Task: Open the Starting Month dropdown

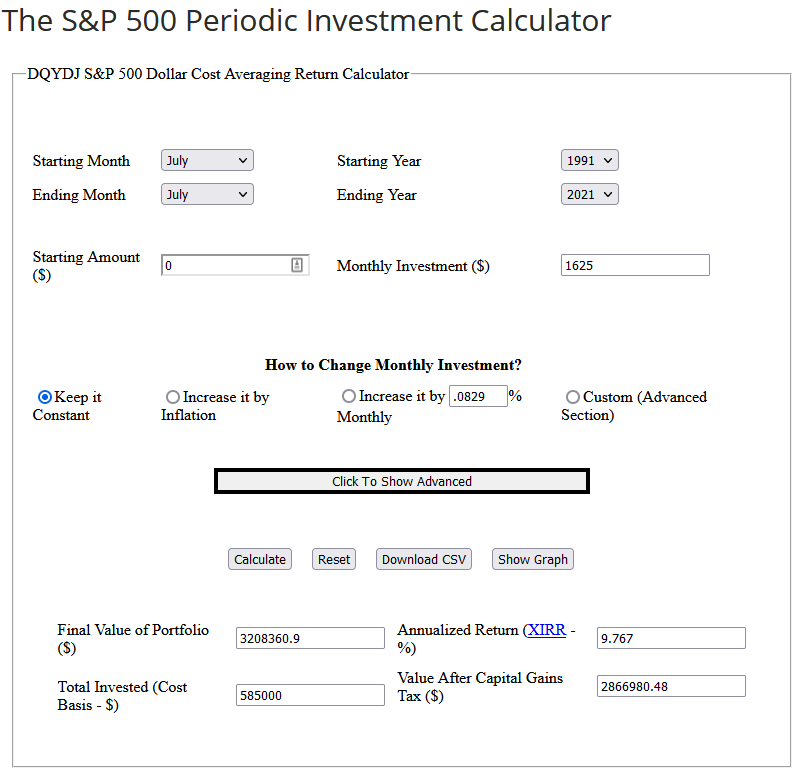Action: tap(207, 160)
